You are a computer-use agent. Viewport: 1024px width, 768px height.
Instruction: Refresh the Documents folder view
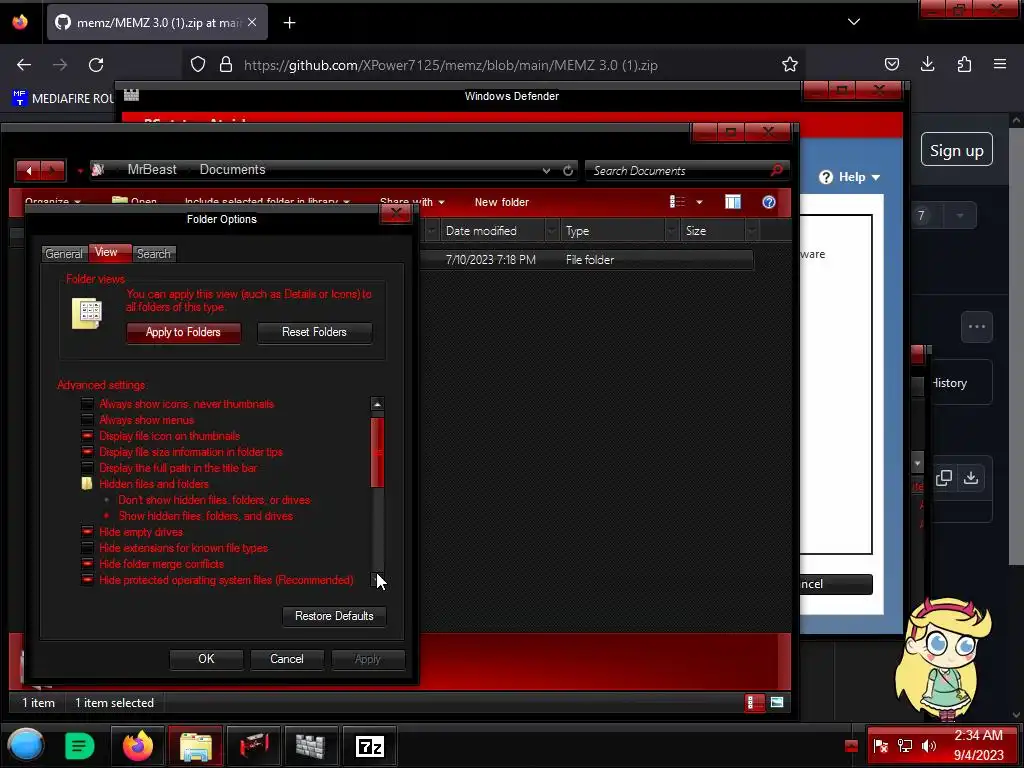568,170
